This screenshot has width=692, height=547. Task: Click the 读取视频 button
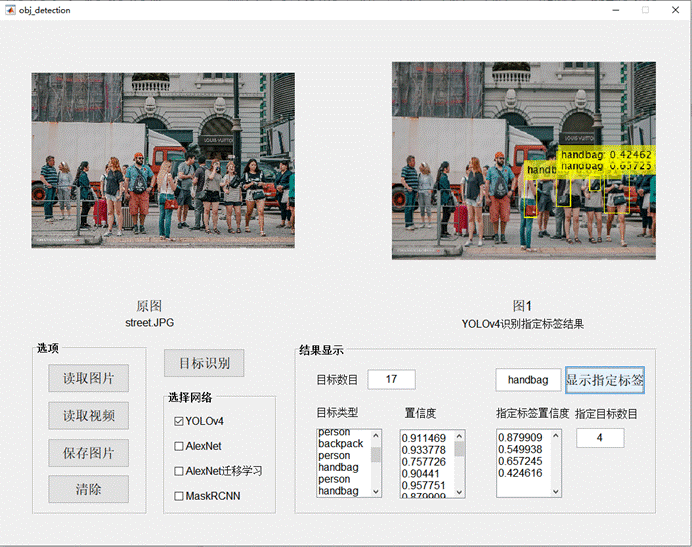click(88, 415)
